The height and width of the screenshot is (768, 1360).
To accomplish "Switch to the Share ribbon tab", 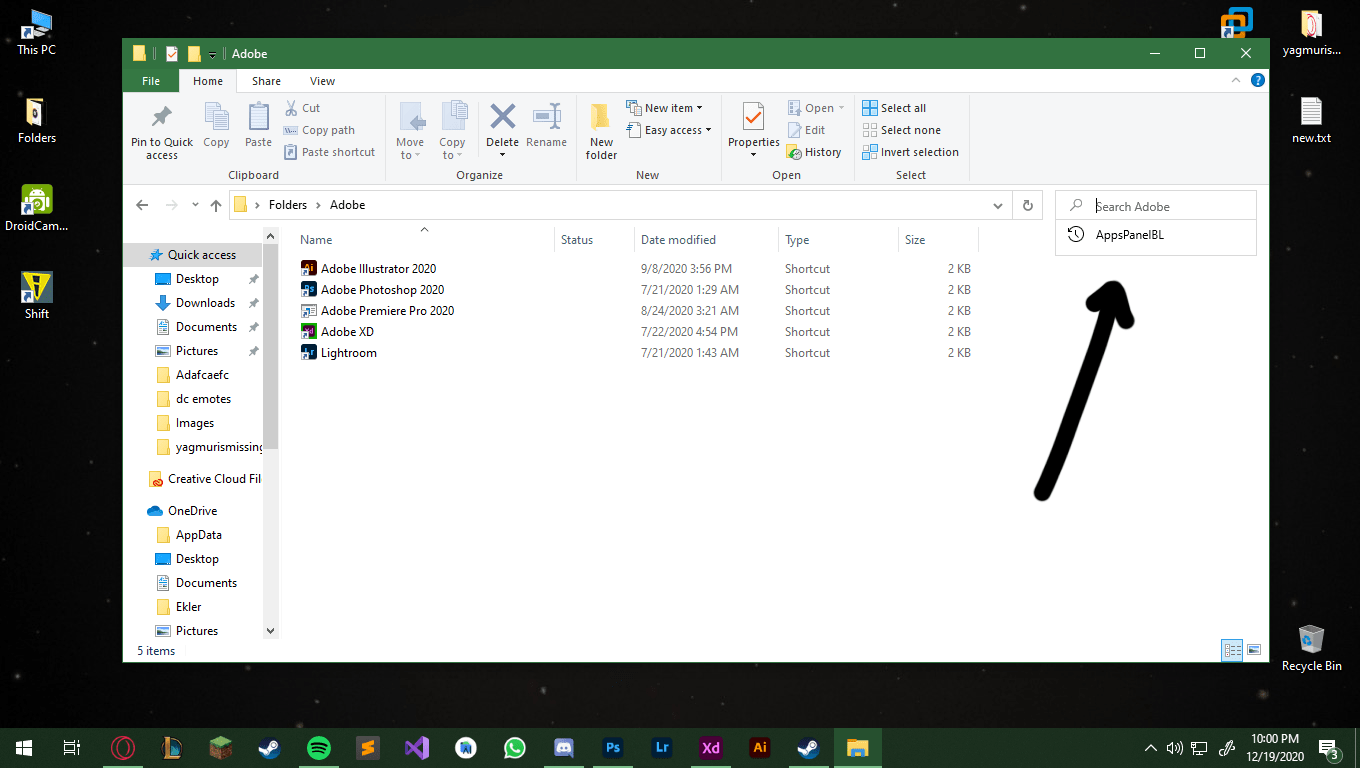I will pos(266,81).
